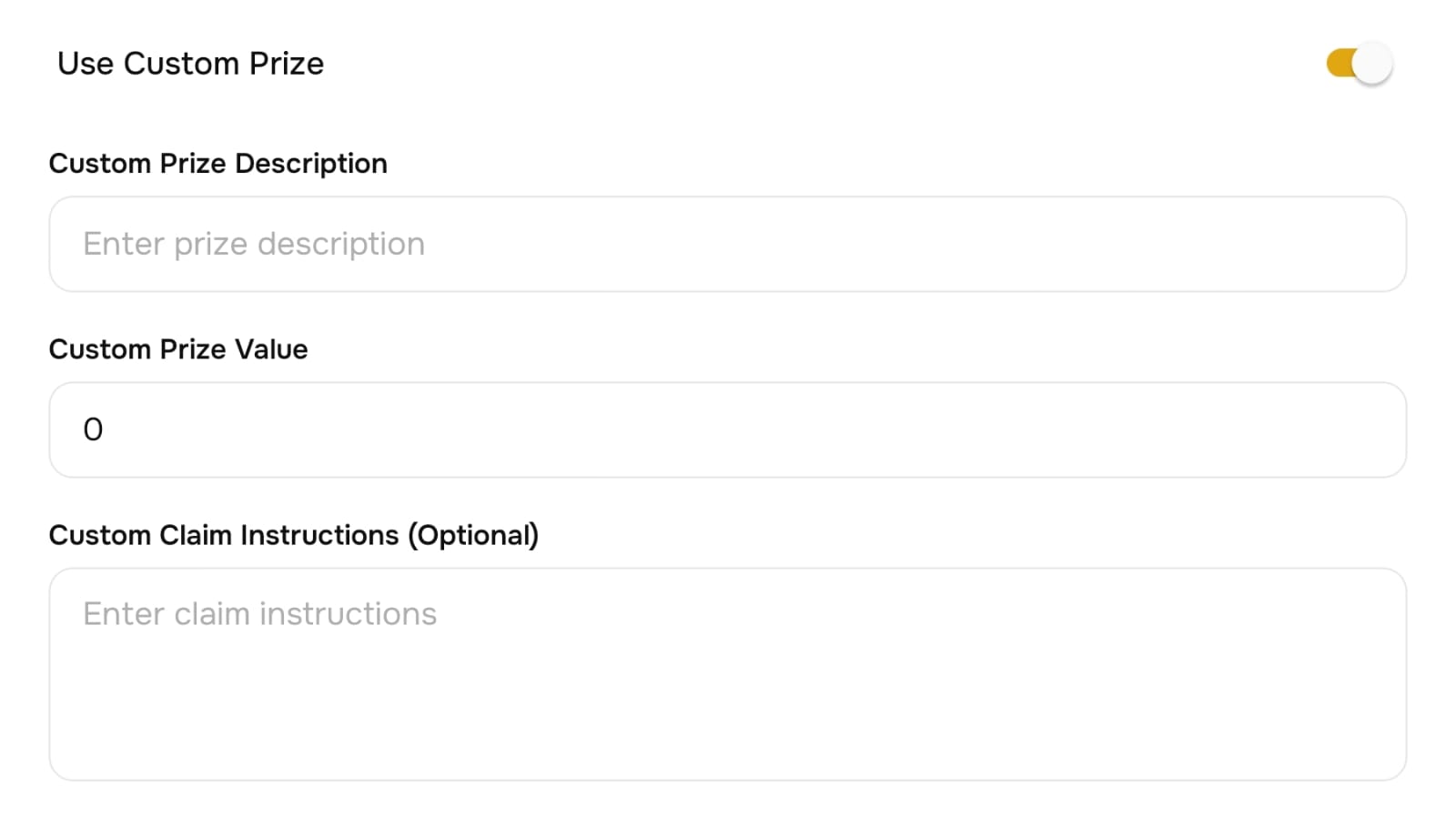Viewport: 1456px width, 817px height.
Task: Click the white knob of the yellow switch
Action: (1372, 64)
